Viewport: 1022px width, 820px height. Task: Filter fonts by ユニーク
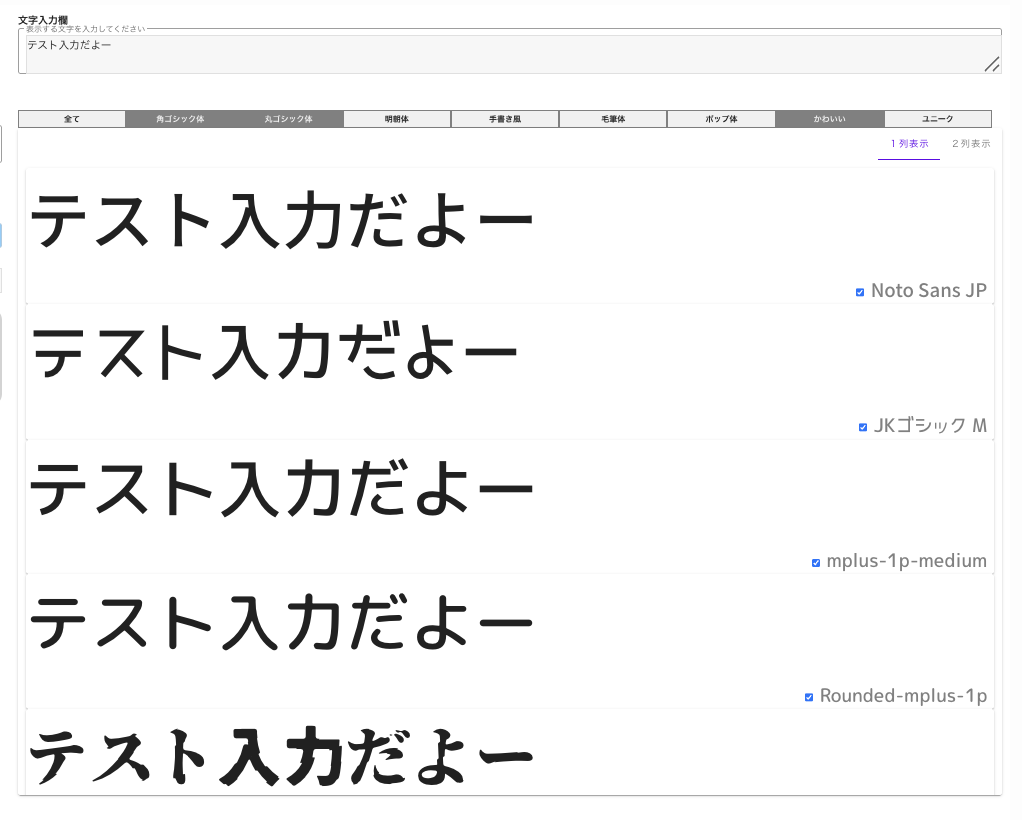click(x=937, y=119)
